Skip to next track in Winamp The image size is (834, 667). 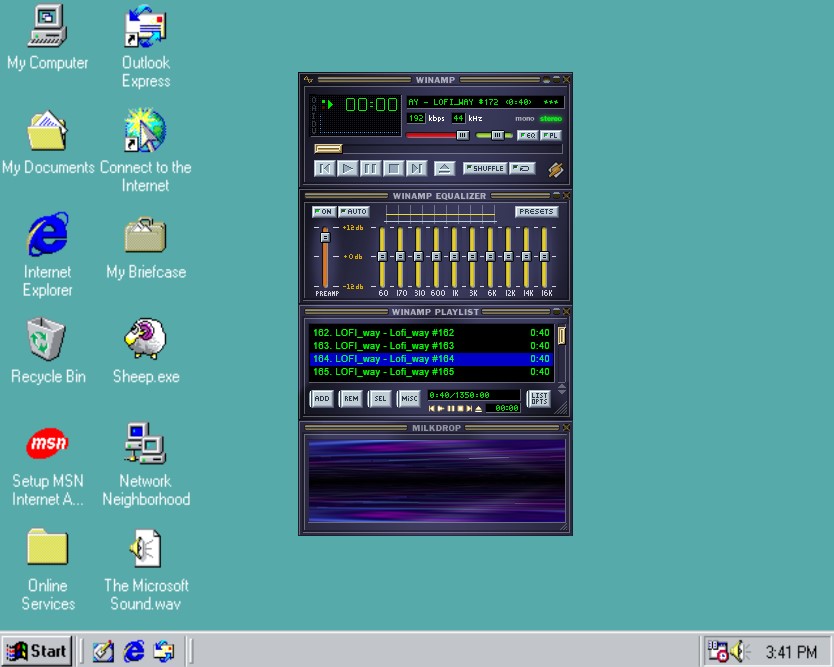click(x=416, y=169)
